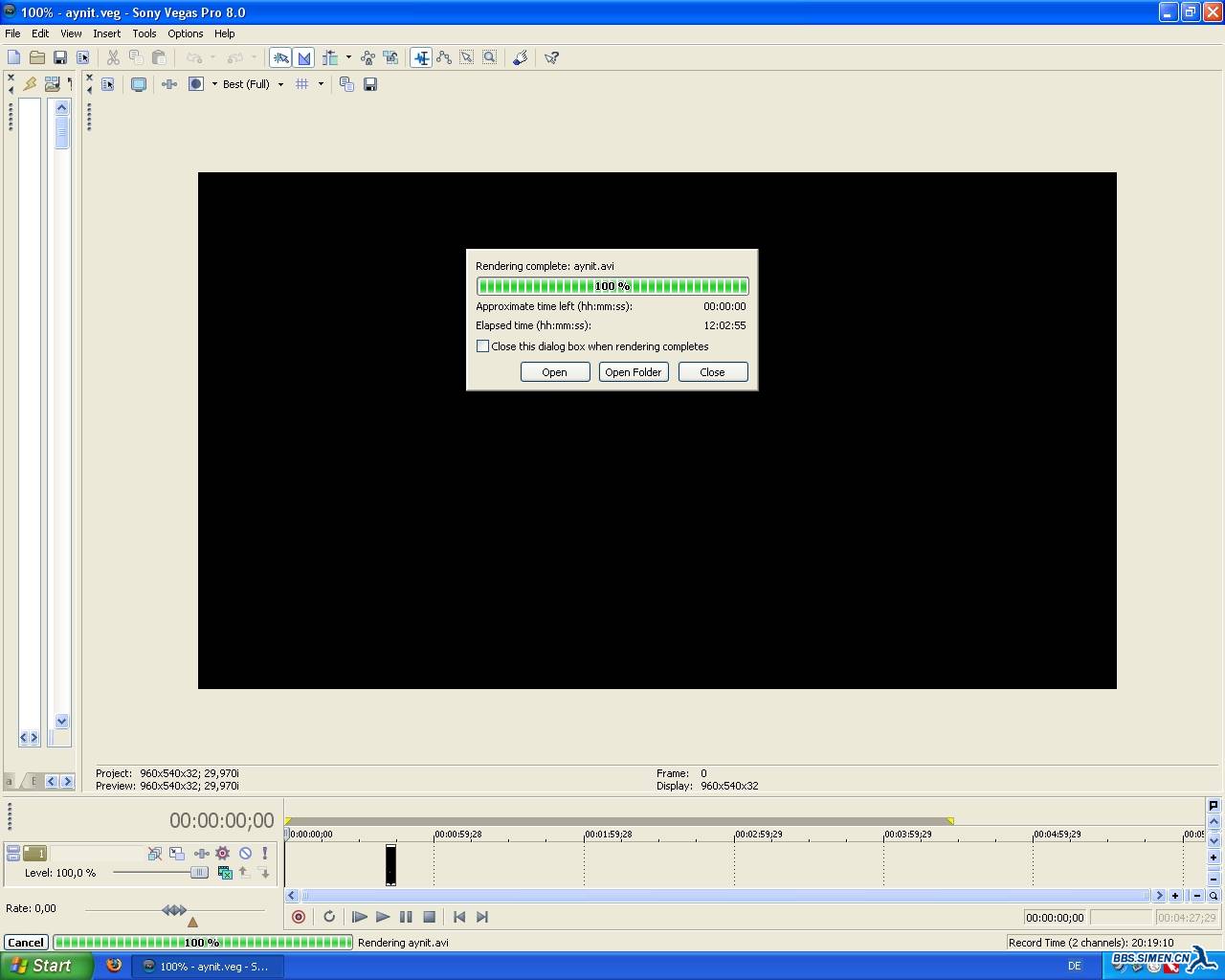Click the Cancel button in status bar
Screen dimensions: 1225x980
(x=26, y=943)
